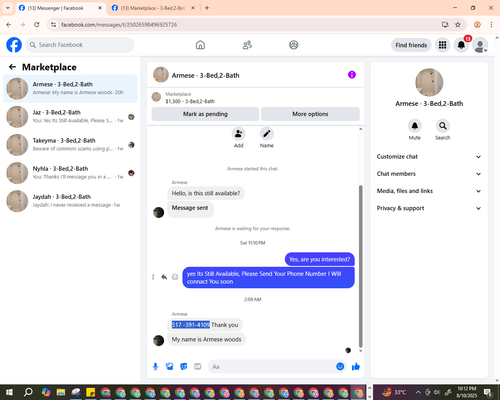This screenshot has height=400, width=500.
Task: Open Chrome three-dot menu
Action: point(491,25)
